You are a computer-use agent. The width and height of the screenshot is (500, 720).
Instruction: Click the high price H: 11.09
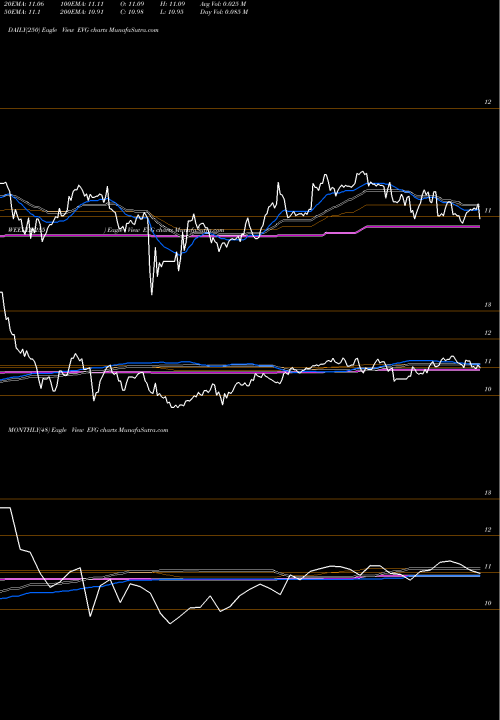pyautogui.click(x=172, y=4)
